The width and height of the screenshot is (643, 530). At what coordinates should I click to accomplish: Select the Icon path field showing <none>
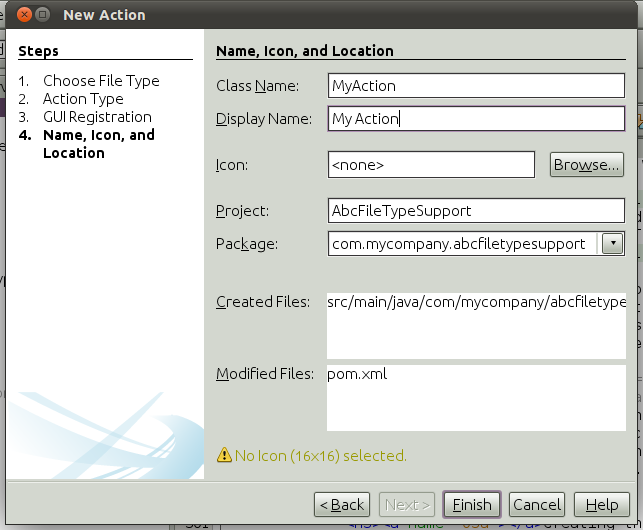[430, 164]
